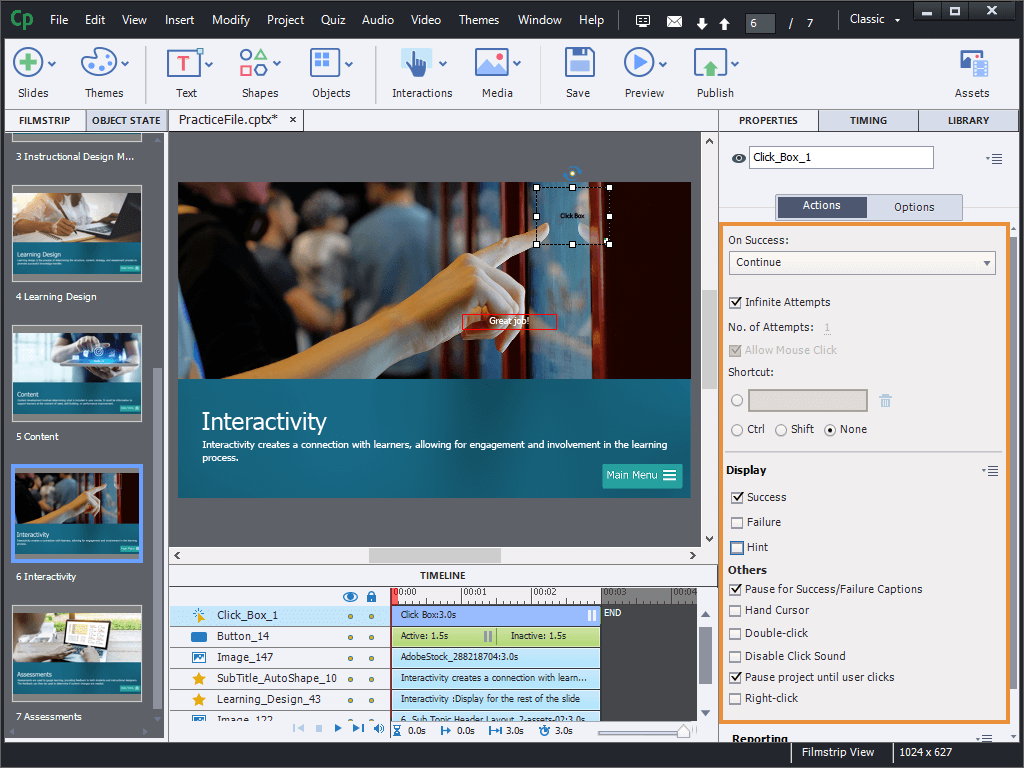1024x768 pixels.
Task: Open the Display section options menu
Action: [x=990, y=471]
